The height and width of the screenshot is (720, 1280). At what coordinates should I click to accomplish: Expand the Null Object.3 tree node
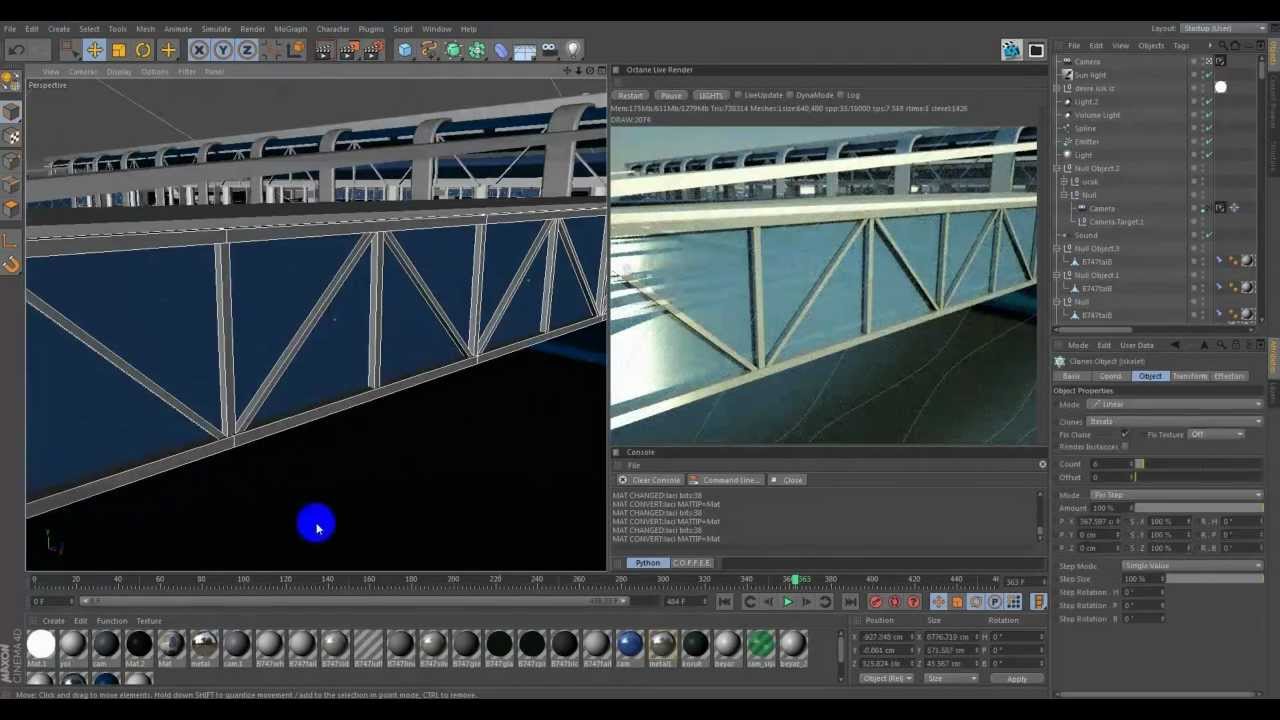click(x=1059, y=248)
